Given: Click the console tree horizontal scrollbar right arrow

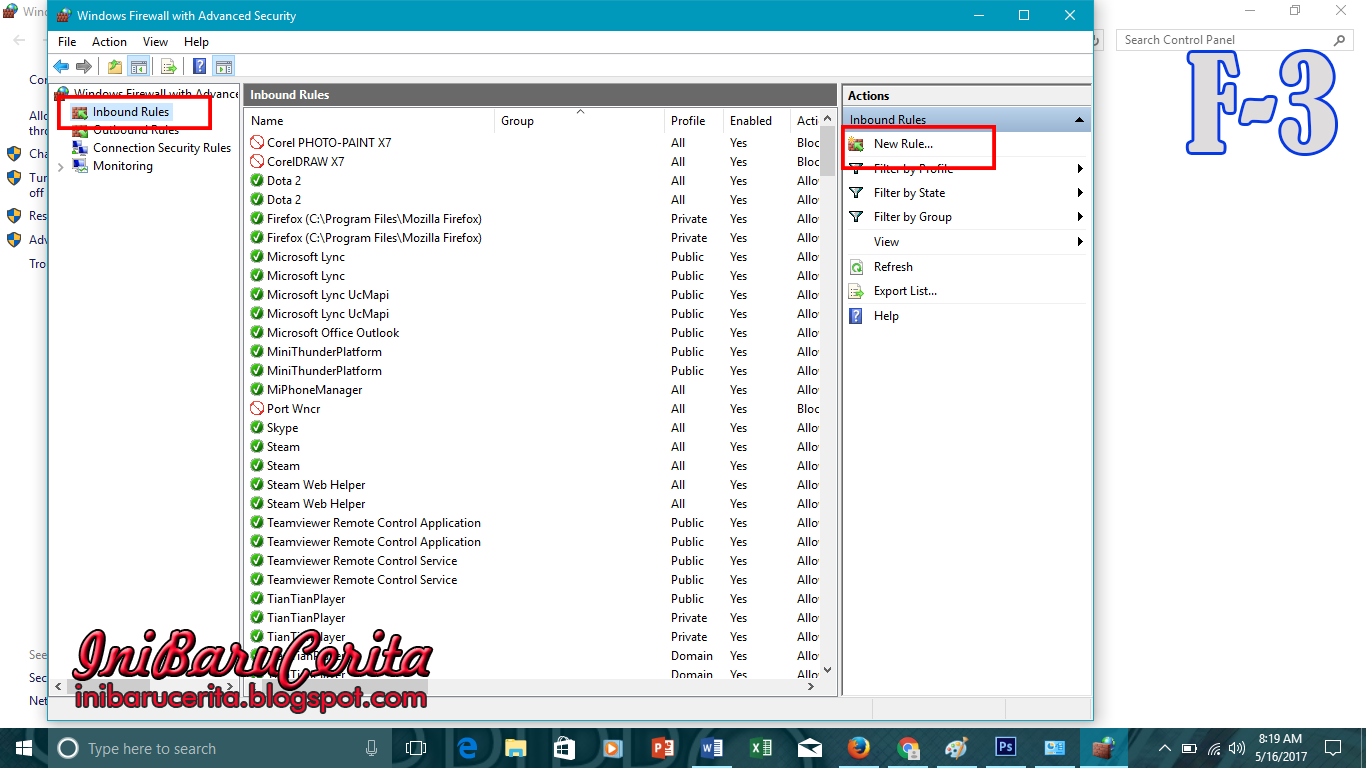Looking at the screenshot, I should (x=231, y=687).
